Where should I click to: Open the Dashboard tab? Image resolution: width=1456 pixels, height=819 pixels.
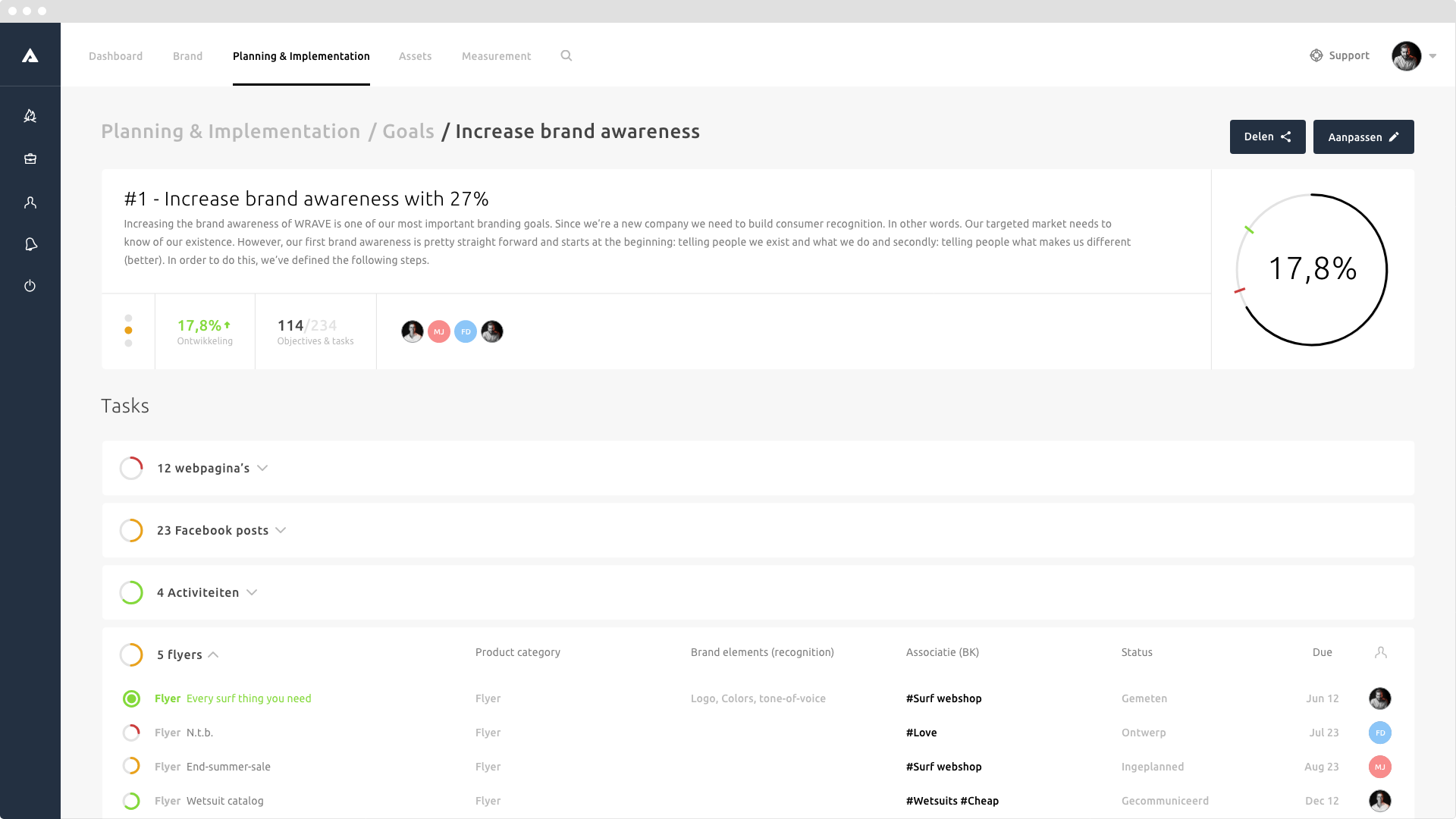tap(115, 56)
